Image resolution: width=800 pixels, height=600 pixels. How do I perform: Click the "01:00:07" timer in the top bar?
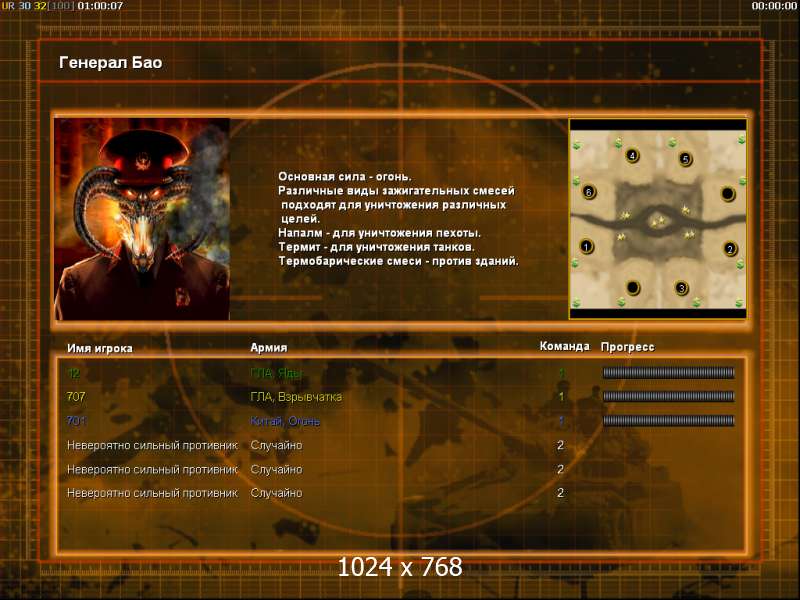tap(100, 6)
